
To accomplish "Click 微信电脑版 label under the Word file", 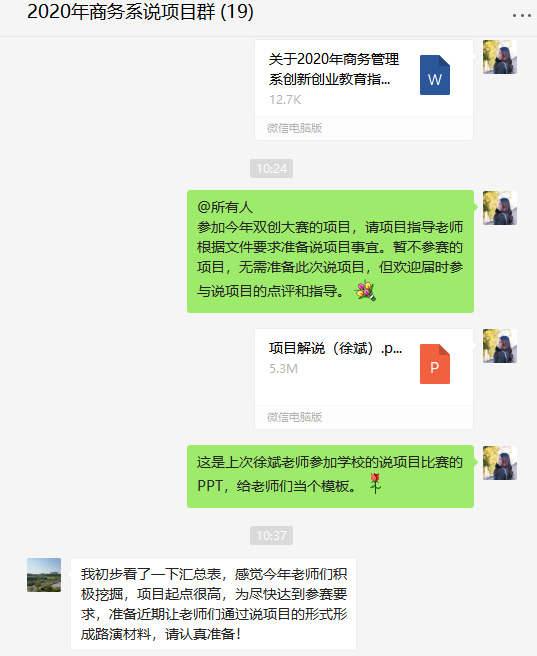I will click(x=294, y=128).
